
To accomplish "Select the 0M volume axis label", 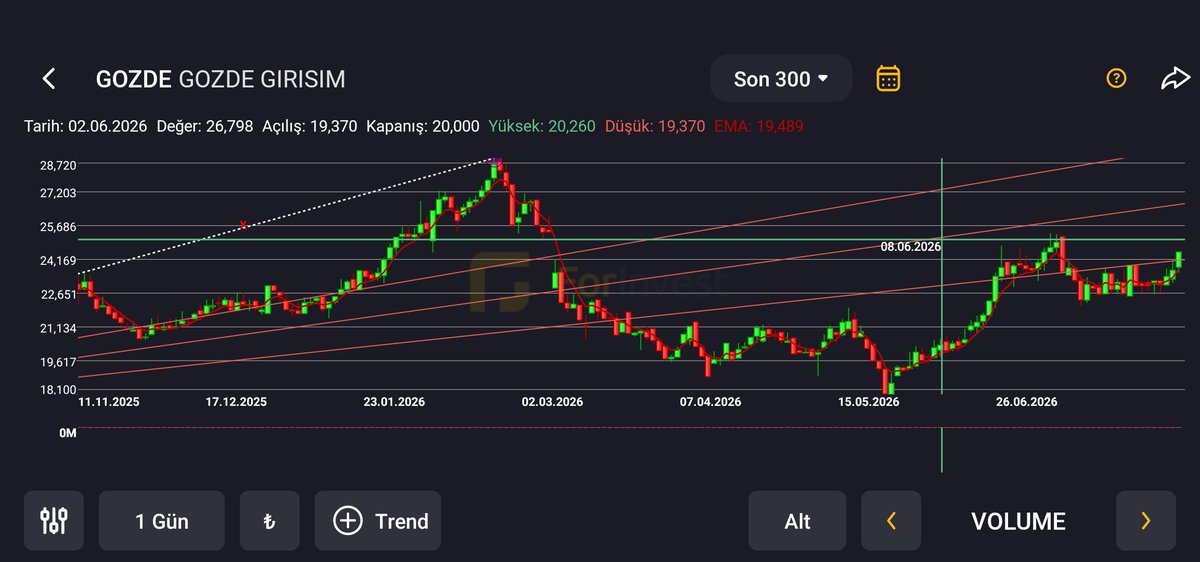I will click(67, 434).
